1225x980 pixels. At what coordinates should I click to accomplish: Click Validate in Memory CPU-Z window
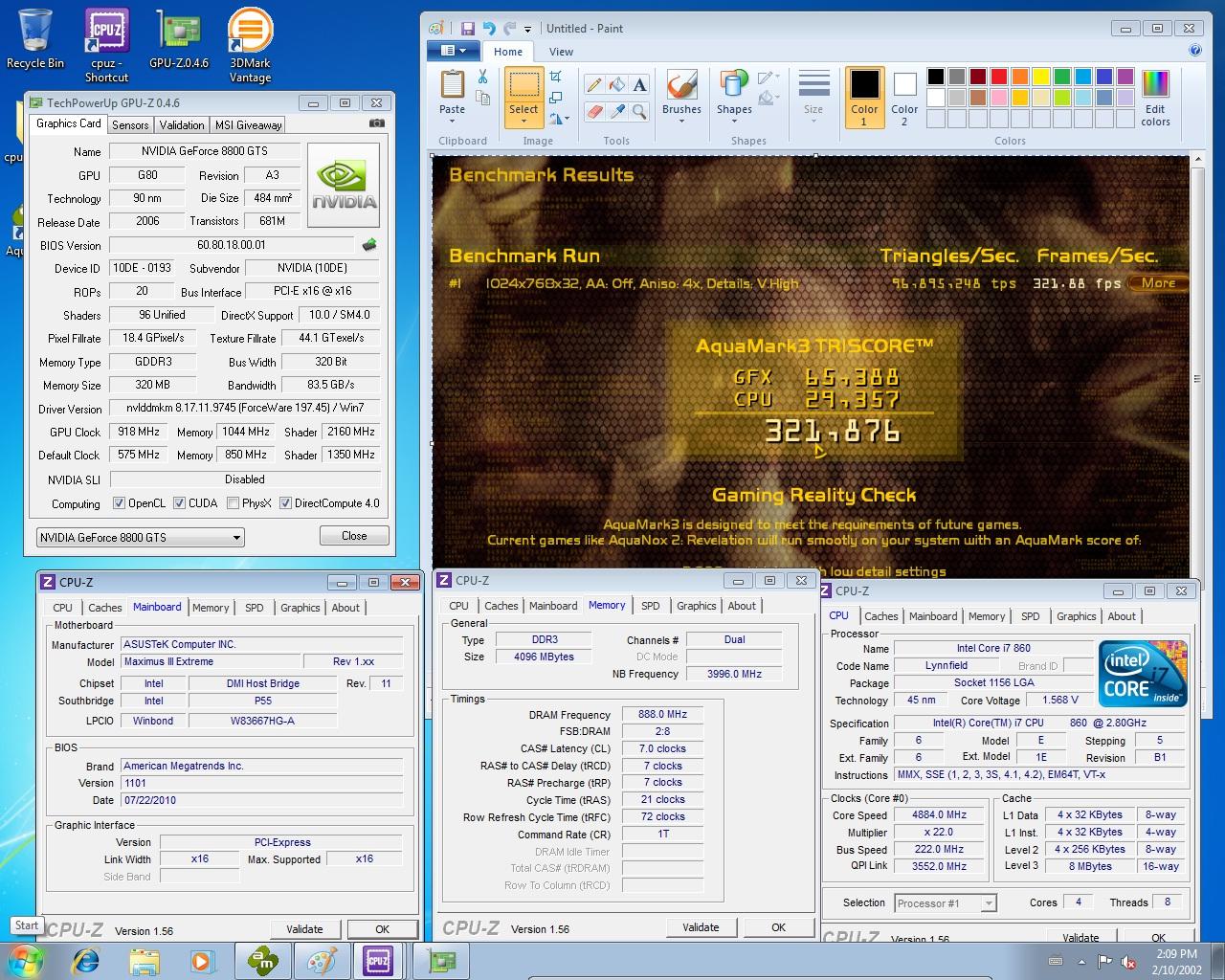(701, 926)
